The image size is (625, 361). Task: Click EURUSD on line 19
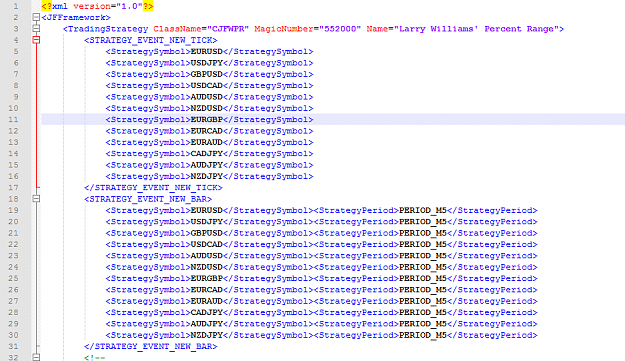(x=206, y=210)
